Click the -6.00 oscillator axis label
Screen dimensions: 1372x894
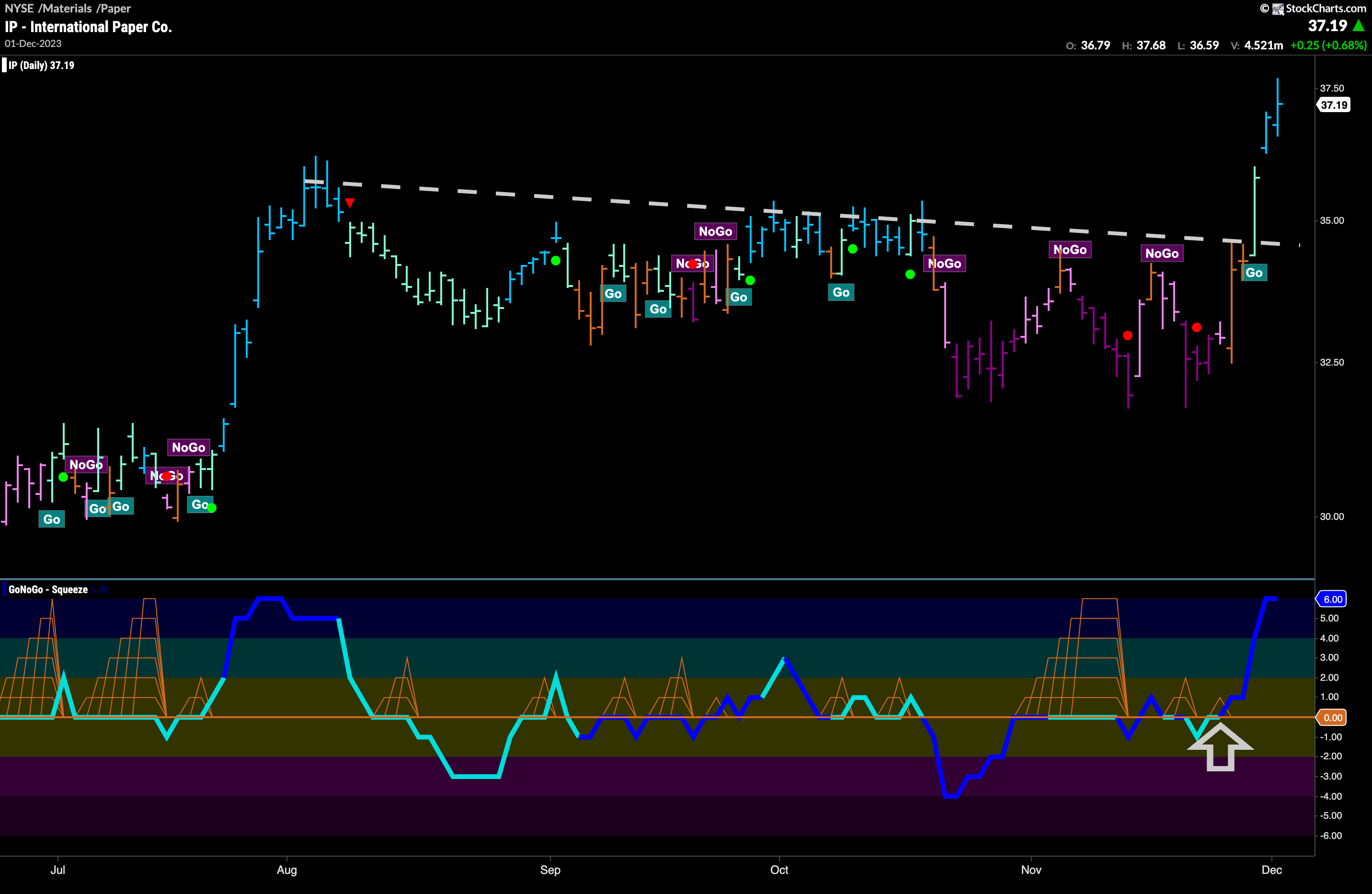click(x=1330, y=836)
